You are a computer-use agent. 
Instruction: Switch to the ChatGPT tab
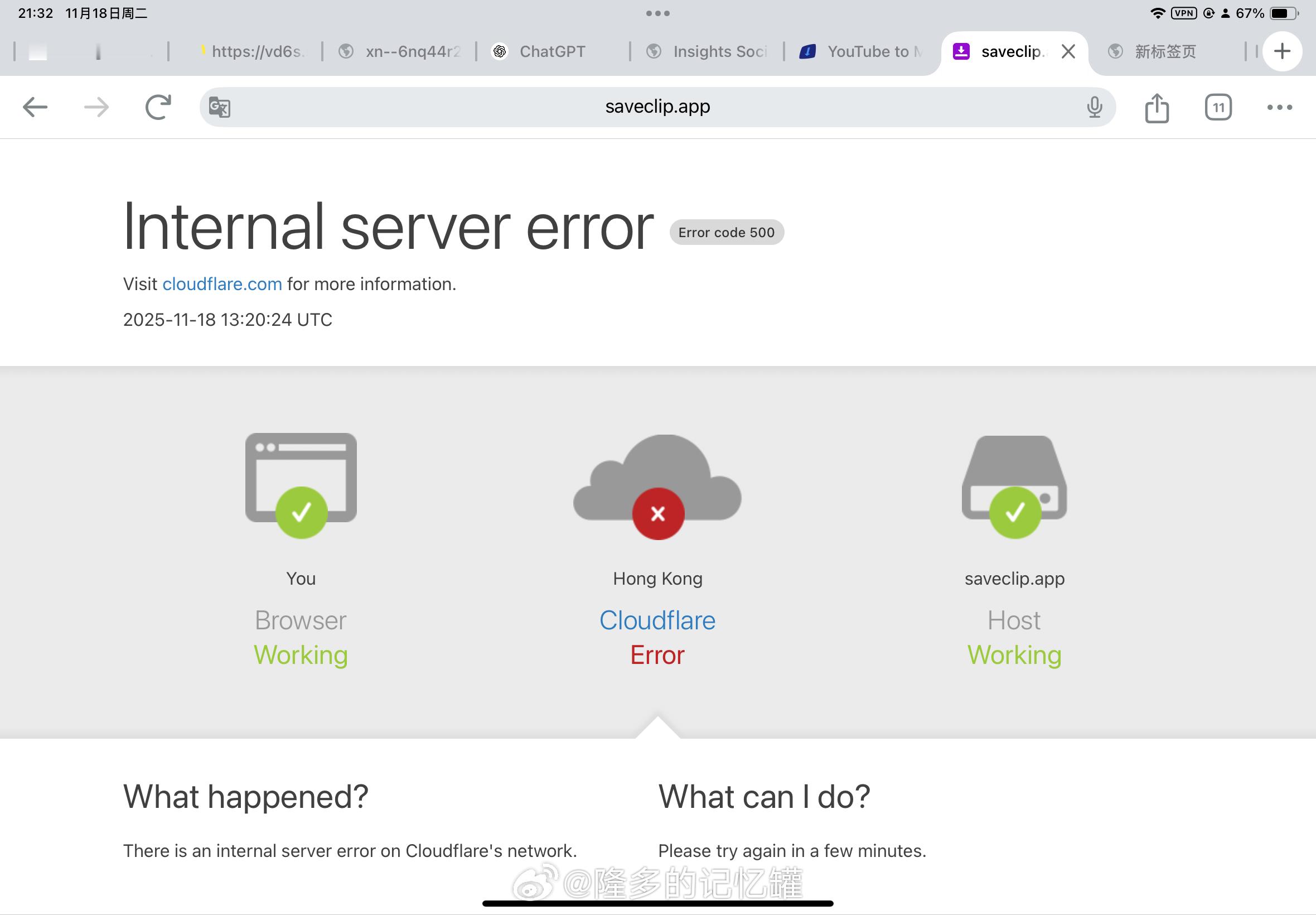coord(551,51)
